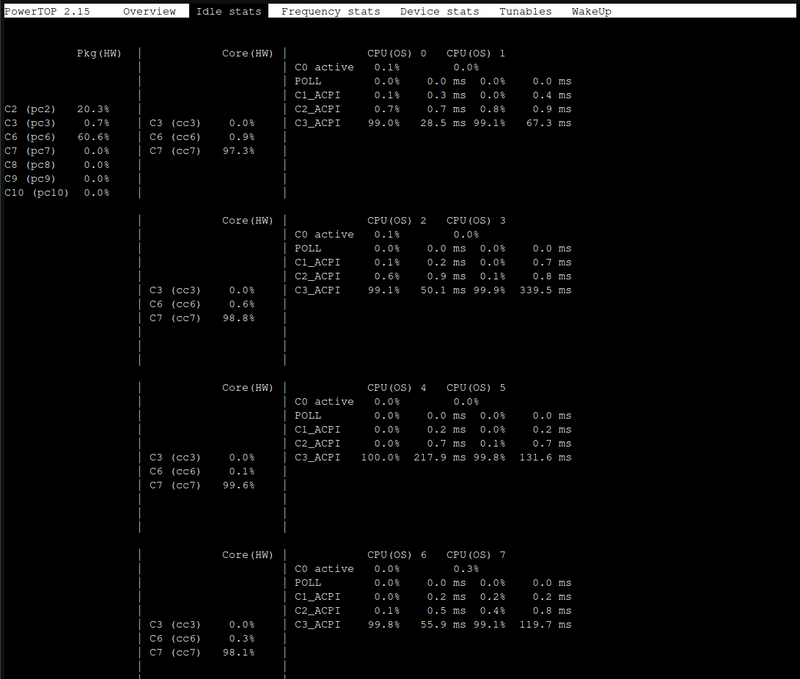Viewport: 800px width, 679px height.
Task: Click the C6 (cc6) 0.6% core value
Action: [242, 304]
